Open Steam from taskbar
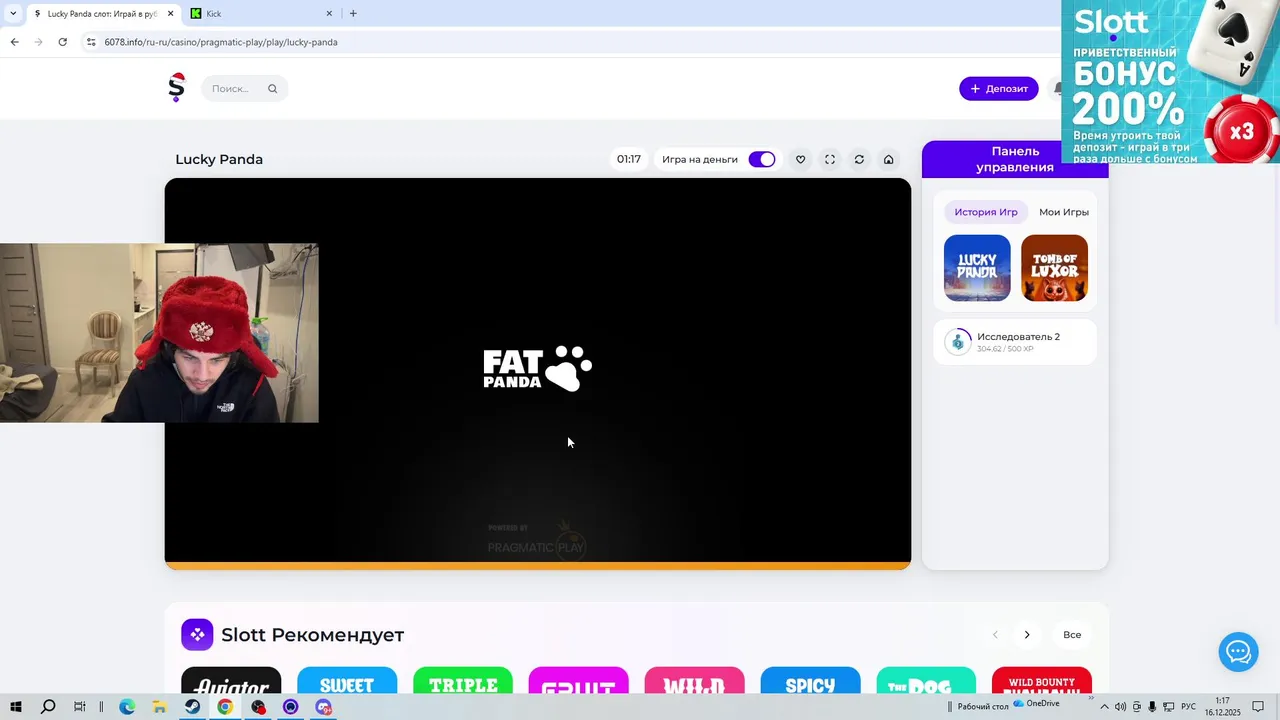1280x720 pixels. pos(192,707)
